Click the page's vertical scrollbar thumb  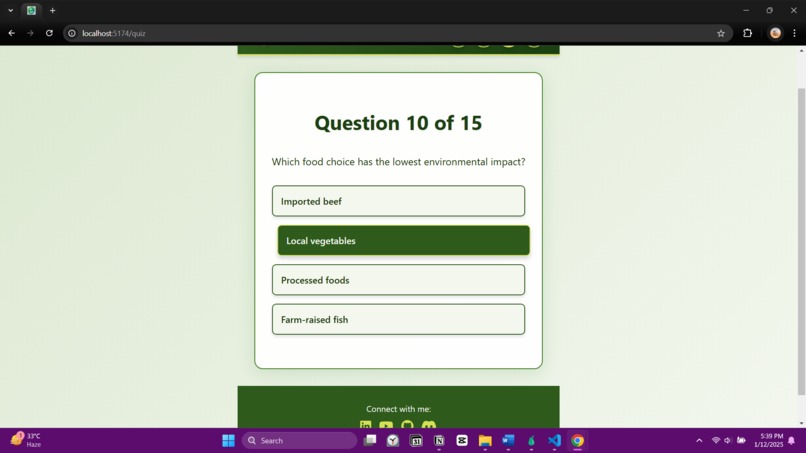[801, 242]
